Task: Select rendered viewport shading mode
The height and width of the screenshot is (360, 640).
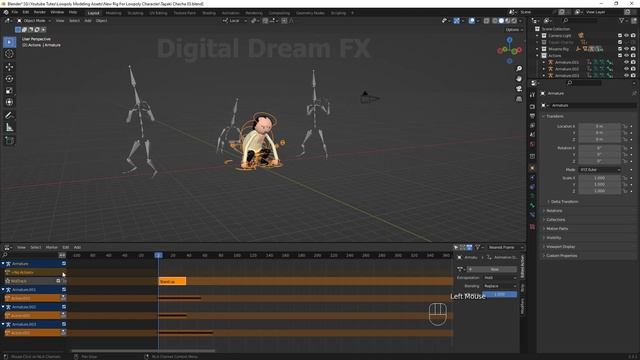Action: pos(514,21)
